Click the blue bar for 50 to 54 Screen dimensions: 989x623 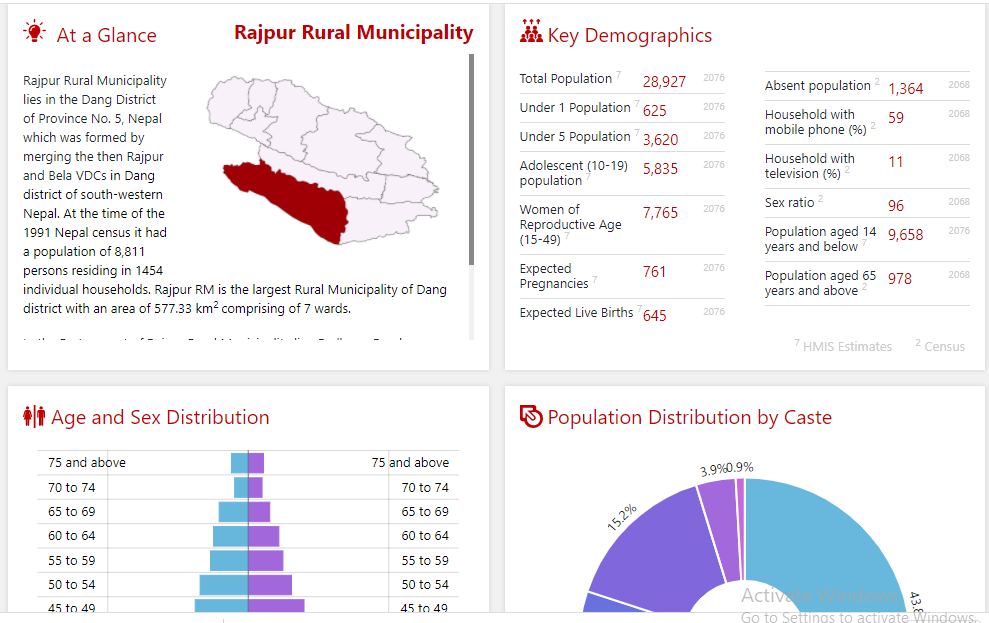click(224, 585)
